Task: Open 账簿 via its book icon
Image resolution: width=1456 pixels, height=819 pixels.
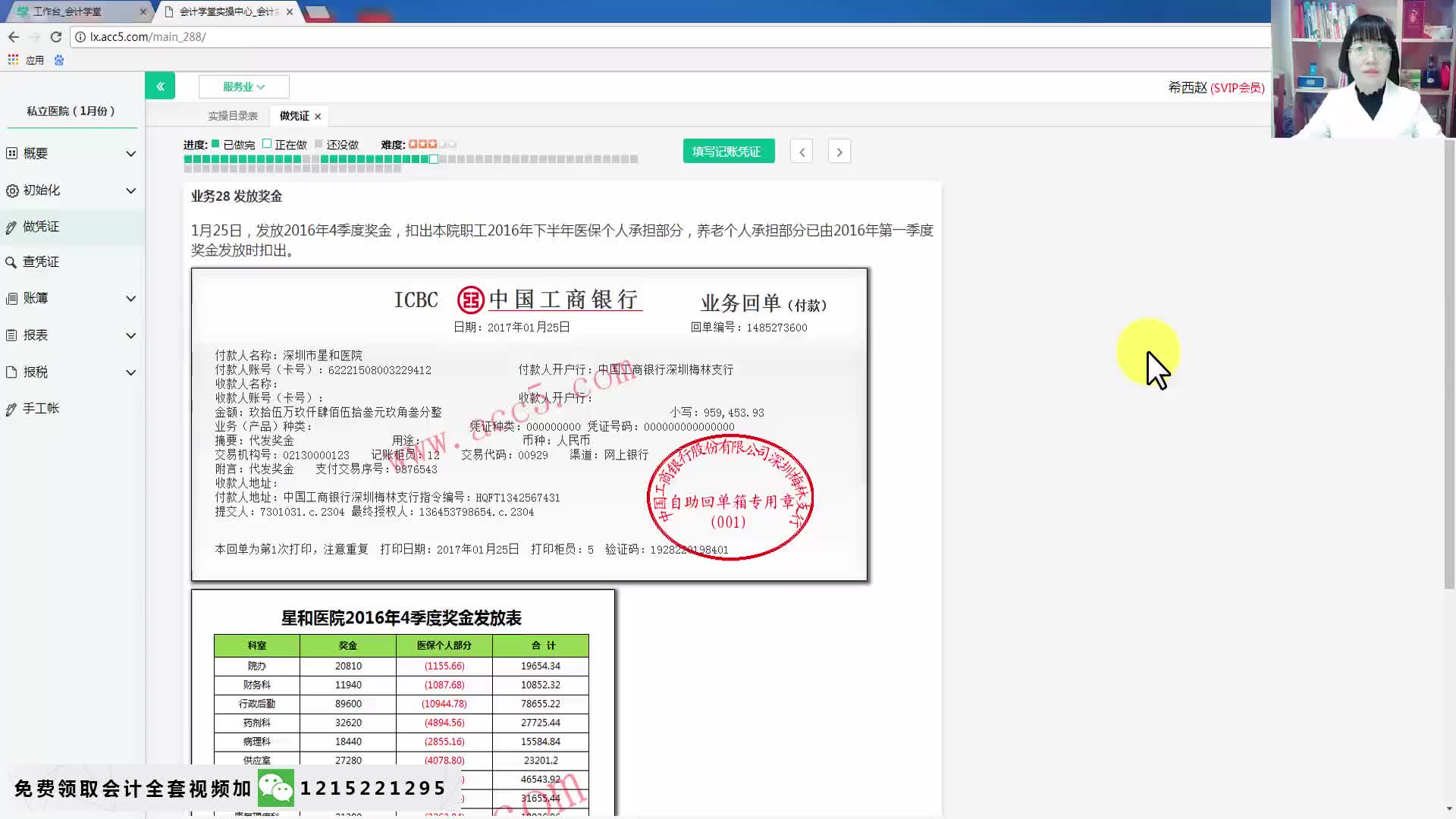Action: coord(11,298)
